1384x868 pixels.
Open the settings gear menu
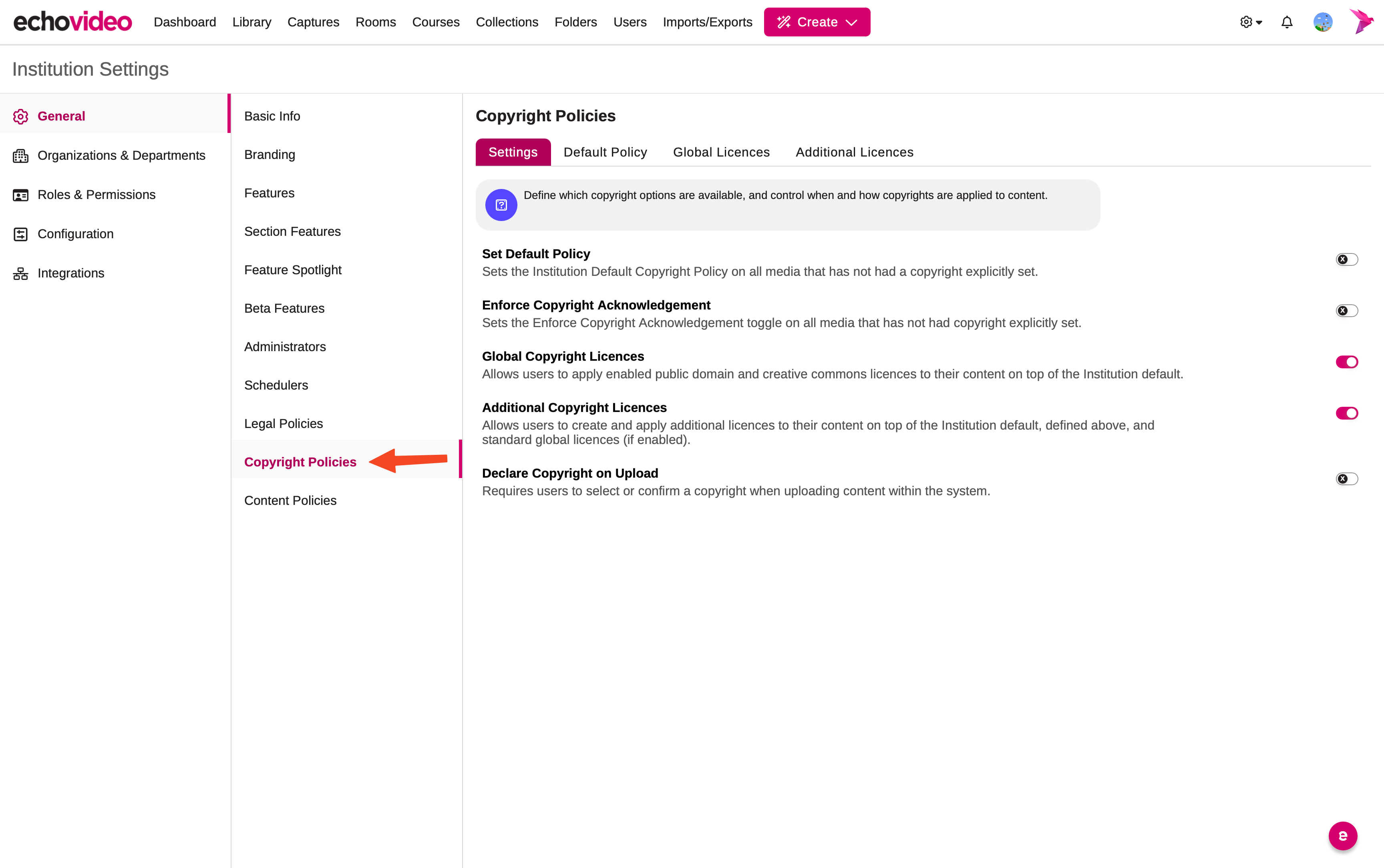tap(1251, 22)
